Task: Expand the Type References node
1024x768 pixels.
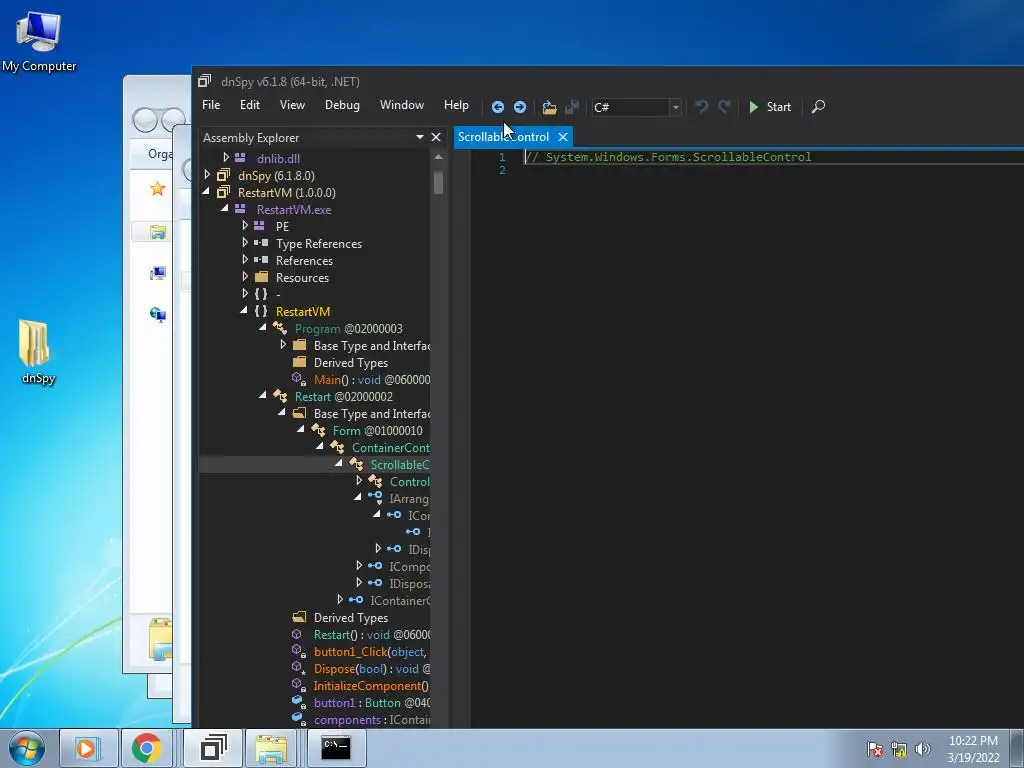Action: [x=245, y=242]
